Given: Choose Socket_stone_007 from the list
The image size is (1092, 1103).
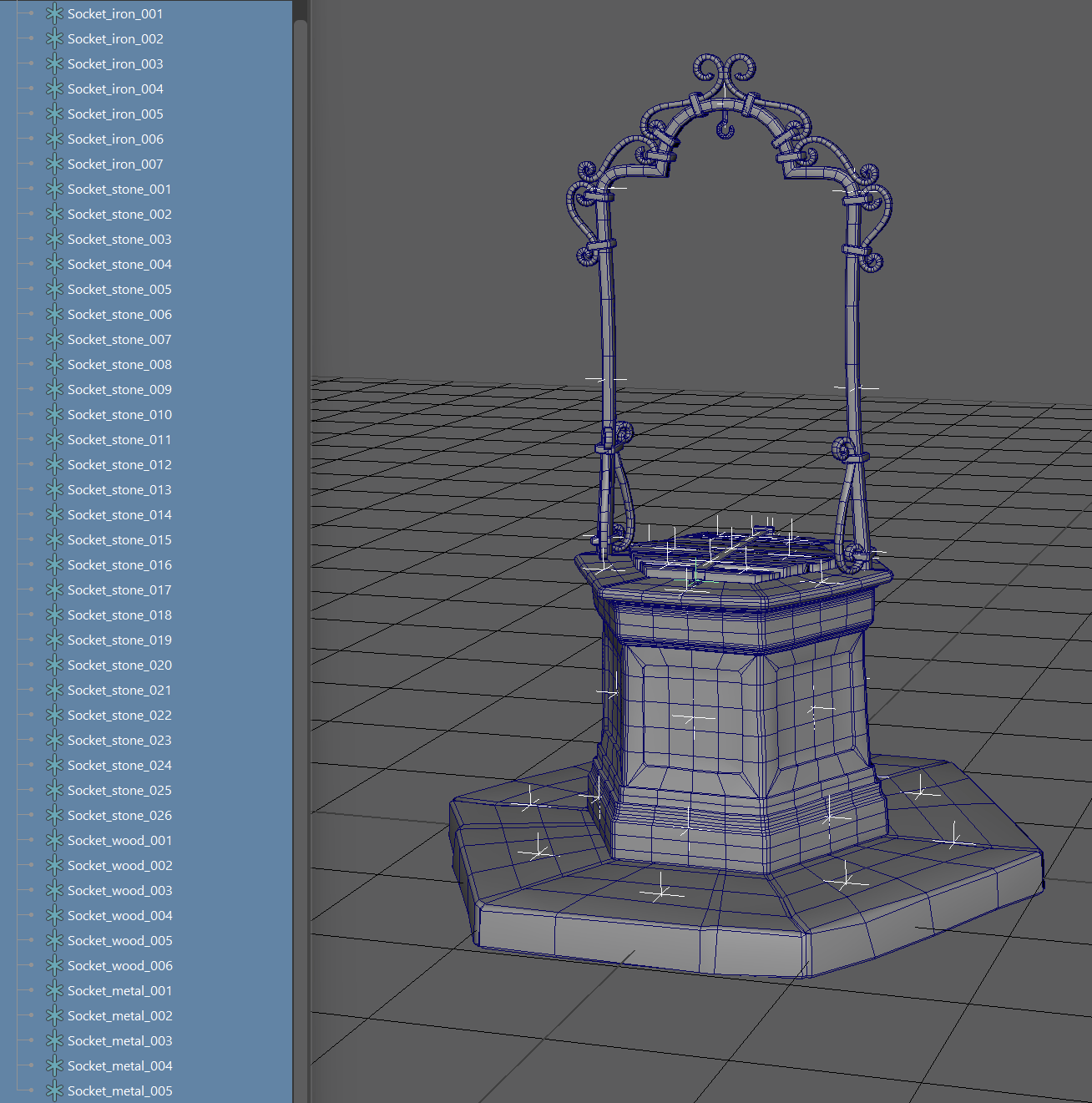Looking at the screenshot, I should pyautogui.click(x=119, y=339).
